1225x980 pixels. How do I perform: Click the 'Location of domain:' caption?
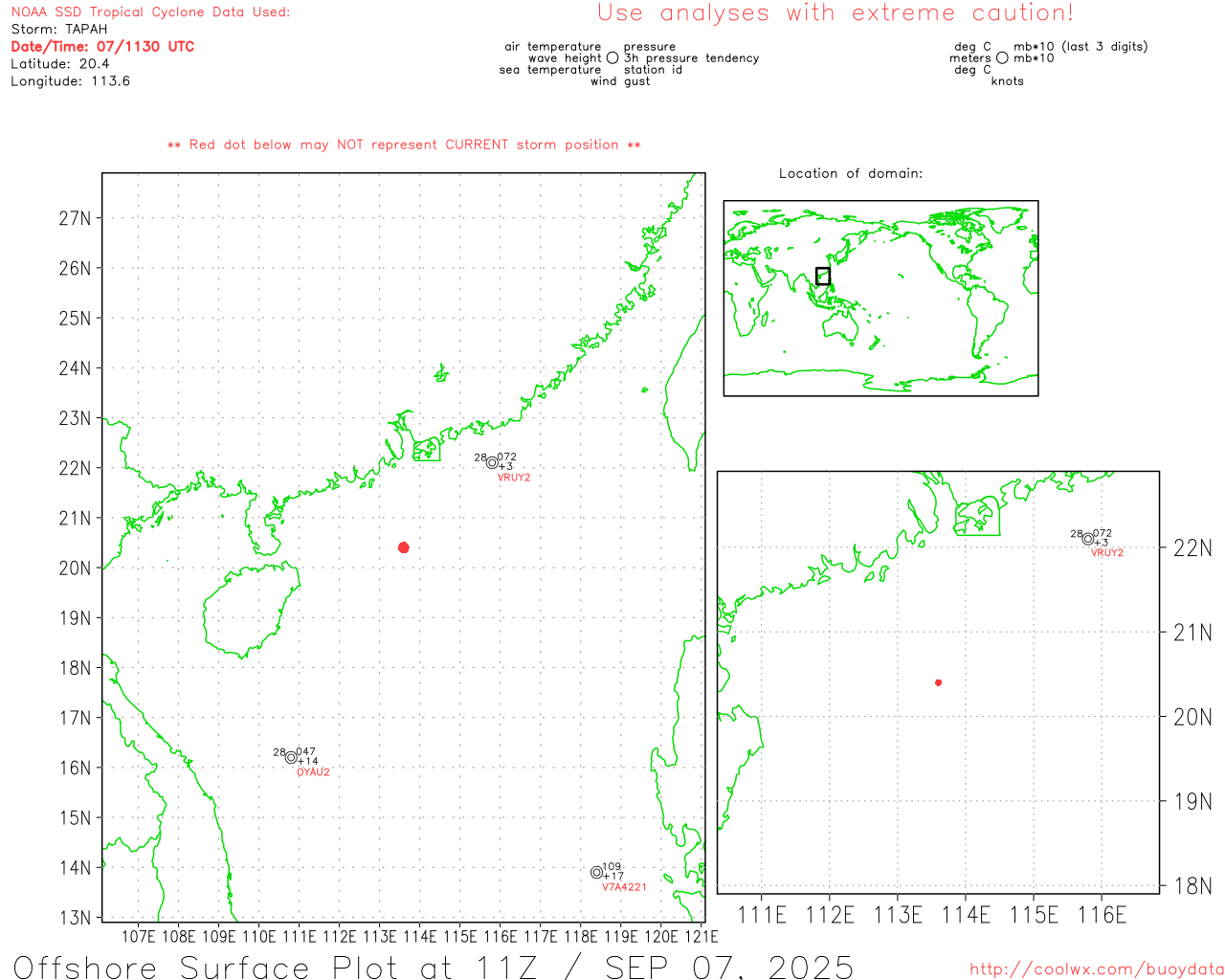tap(851, 173)
